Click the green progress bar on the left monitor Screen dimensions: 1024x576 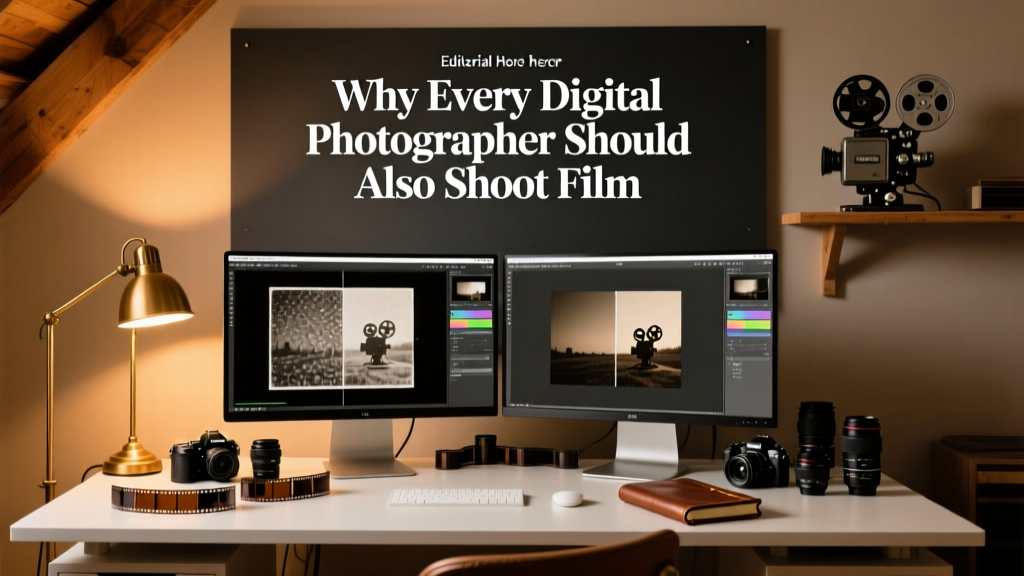coord(260,403)
